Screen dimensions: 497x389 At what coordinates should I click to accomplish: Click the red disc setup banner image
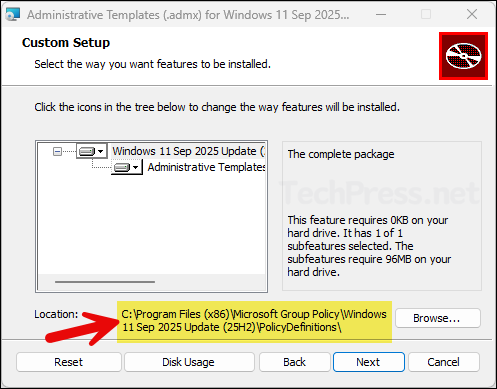[x=463, y=56]
